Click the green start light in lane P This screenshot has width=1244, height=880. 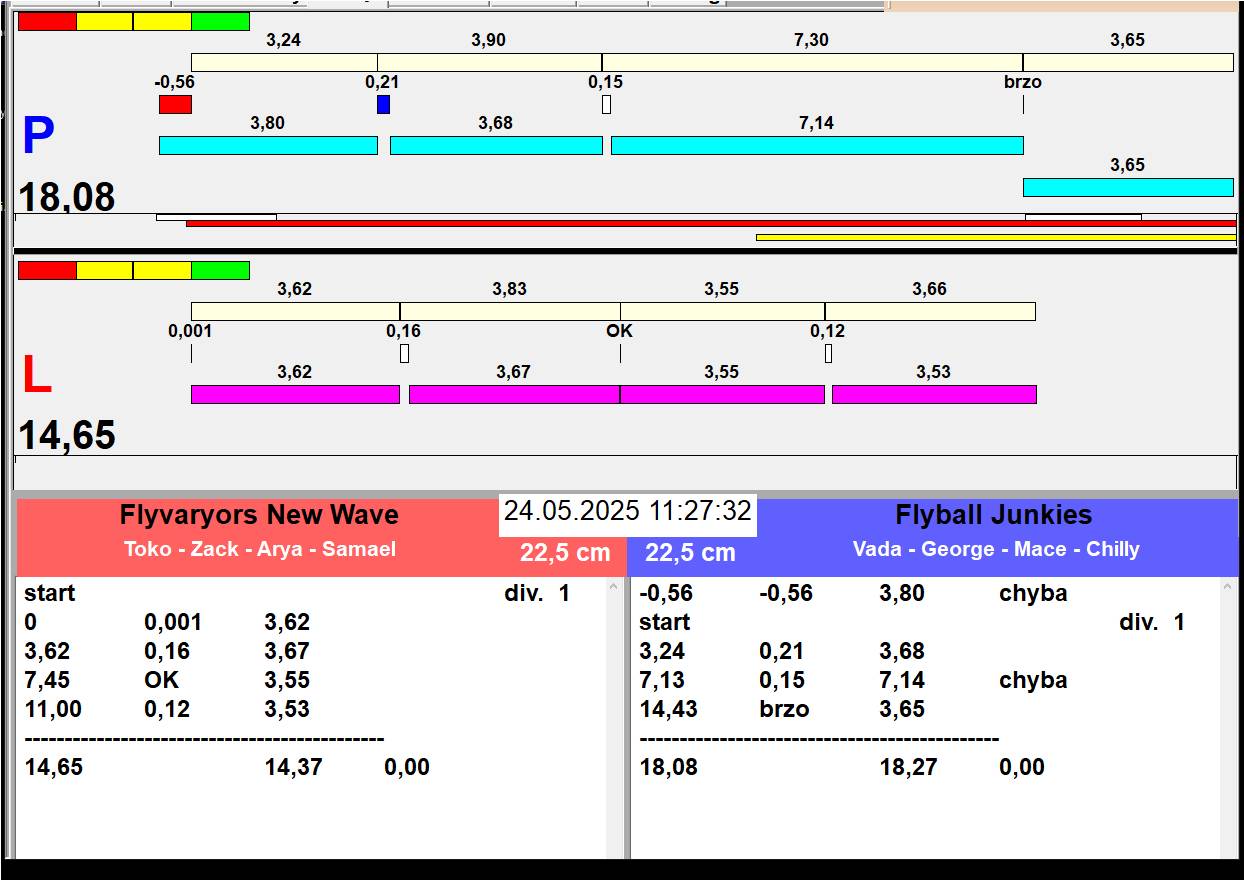pyautogui.click(x=220, y=22)
